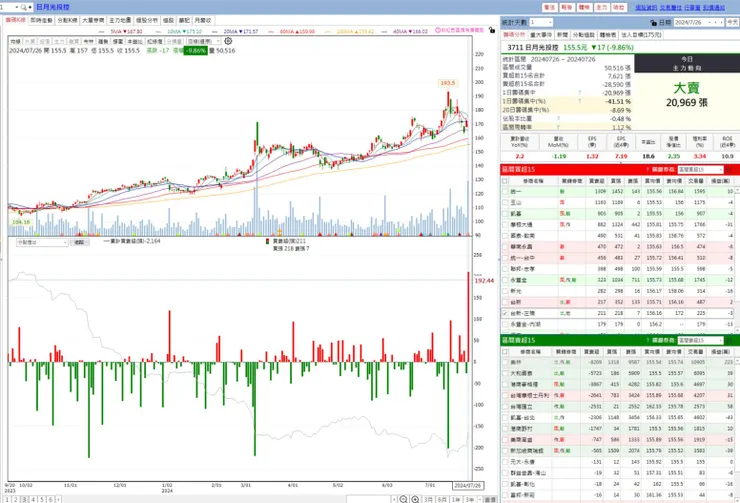This screenshot has width=740, height=503.
Task: Switch to the 個股分析 tab
Action: (147, 20)
